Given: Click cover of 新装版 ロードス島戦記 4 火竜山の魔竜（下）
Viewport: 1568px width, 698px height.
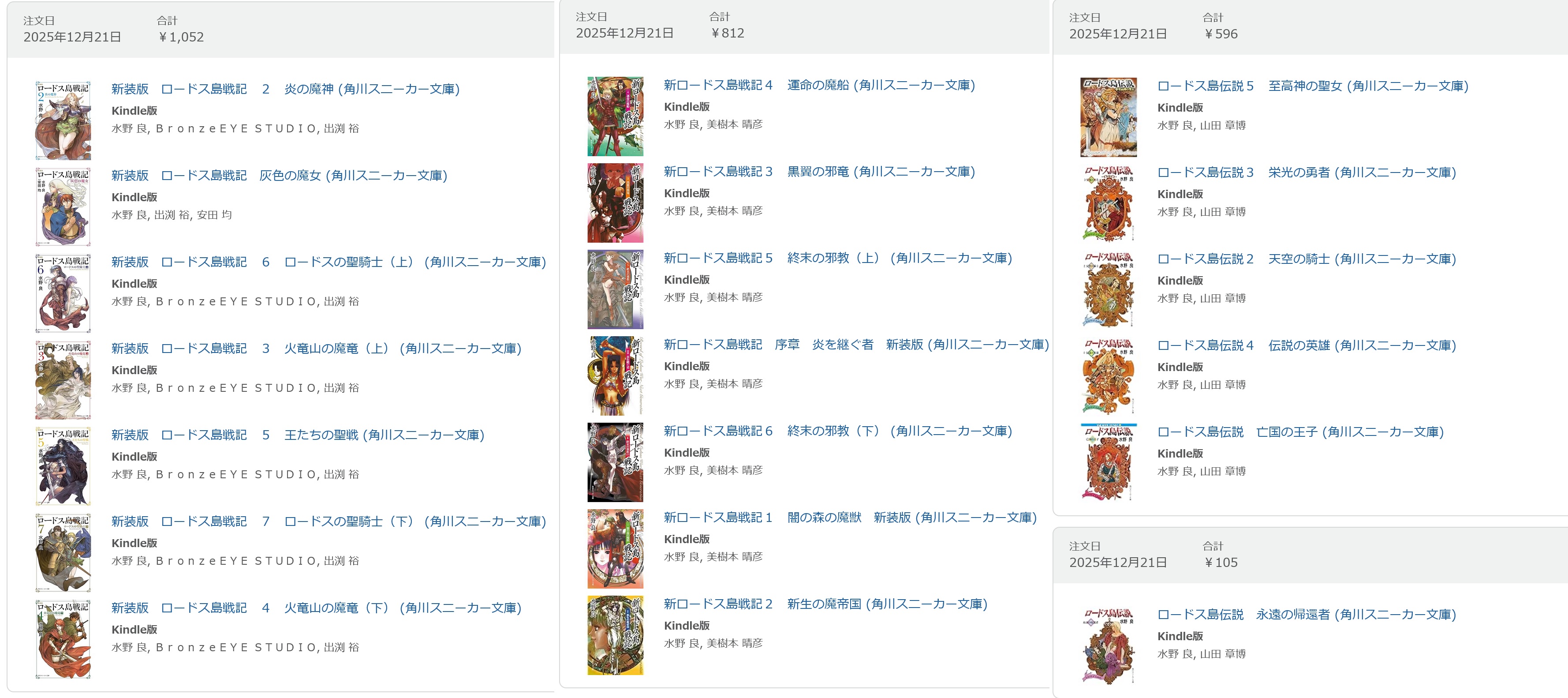Looking at the screenshot, I should coord(63,639).
